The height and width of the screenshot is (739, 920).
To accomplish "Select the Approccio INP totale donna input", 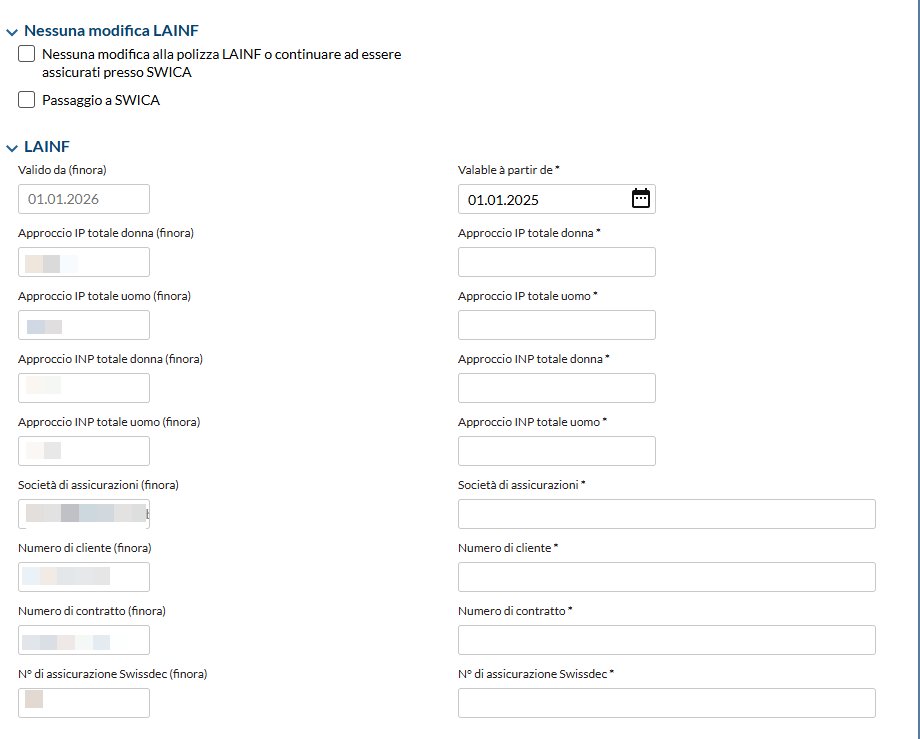I will 556,388.
